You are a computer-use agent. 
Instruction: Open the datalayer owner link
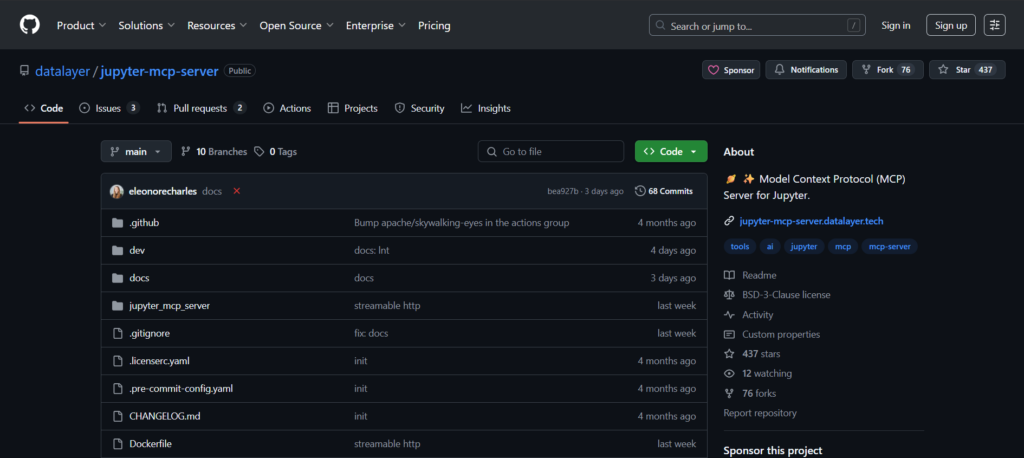click(62, 71)
